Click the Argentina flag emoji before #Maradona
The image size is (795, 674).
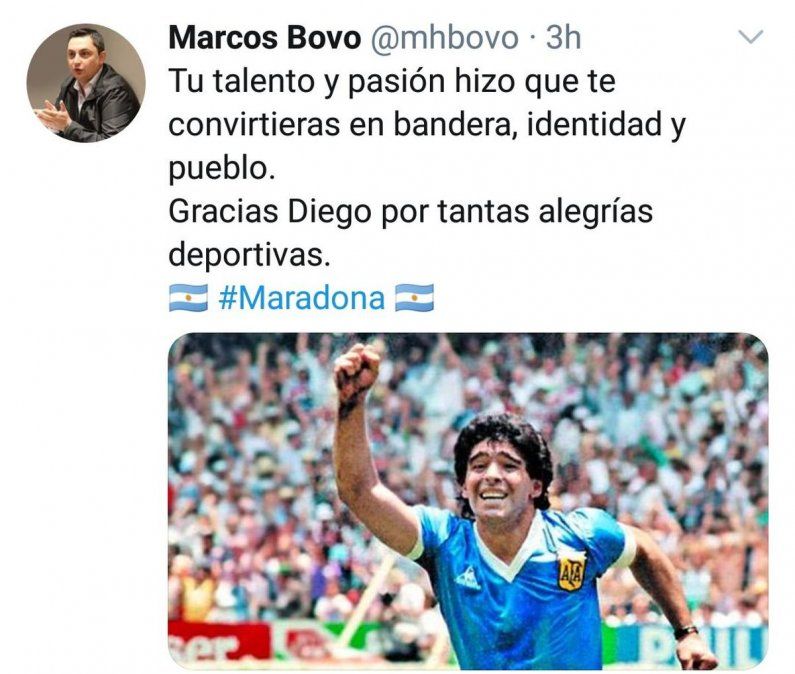pos(188,298)
